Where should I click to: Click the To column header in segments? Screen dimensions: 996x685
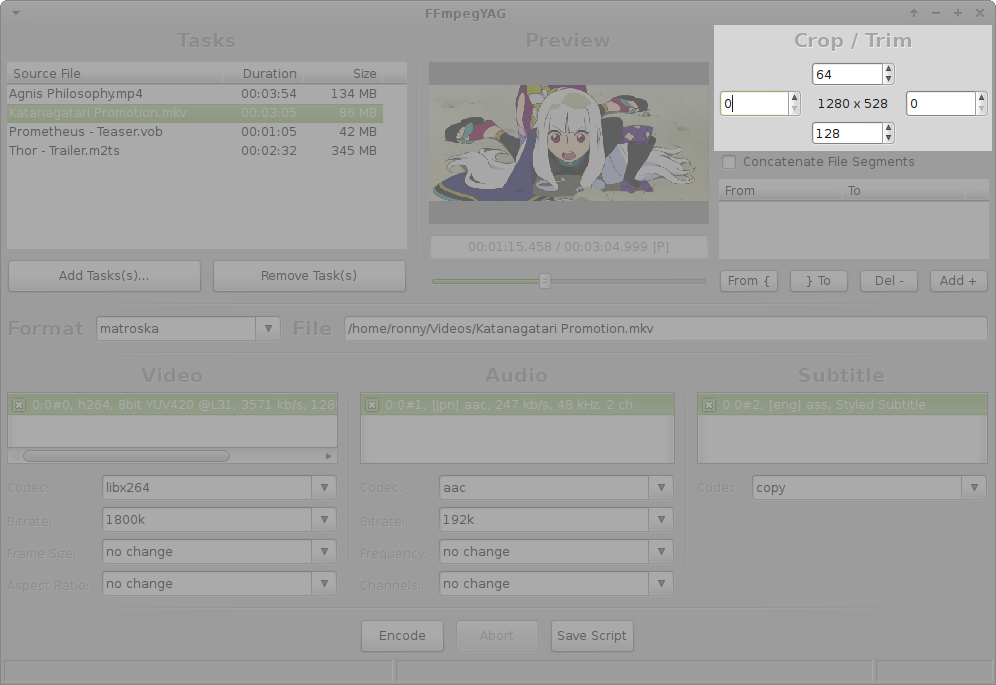coord(903,191)
